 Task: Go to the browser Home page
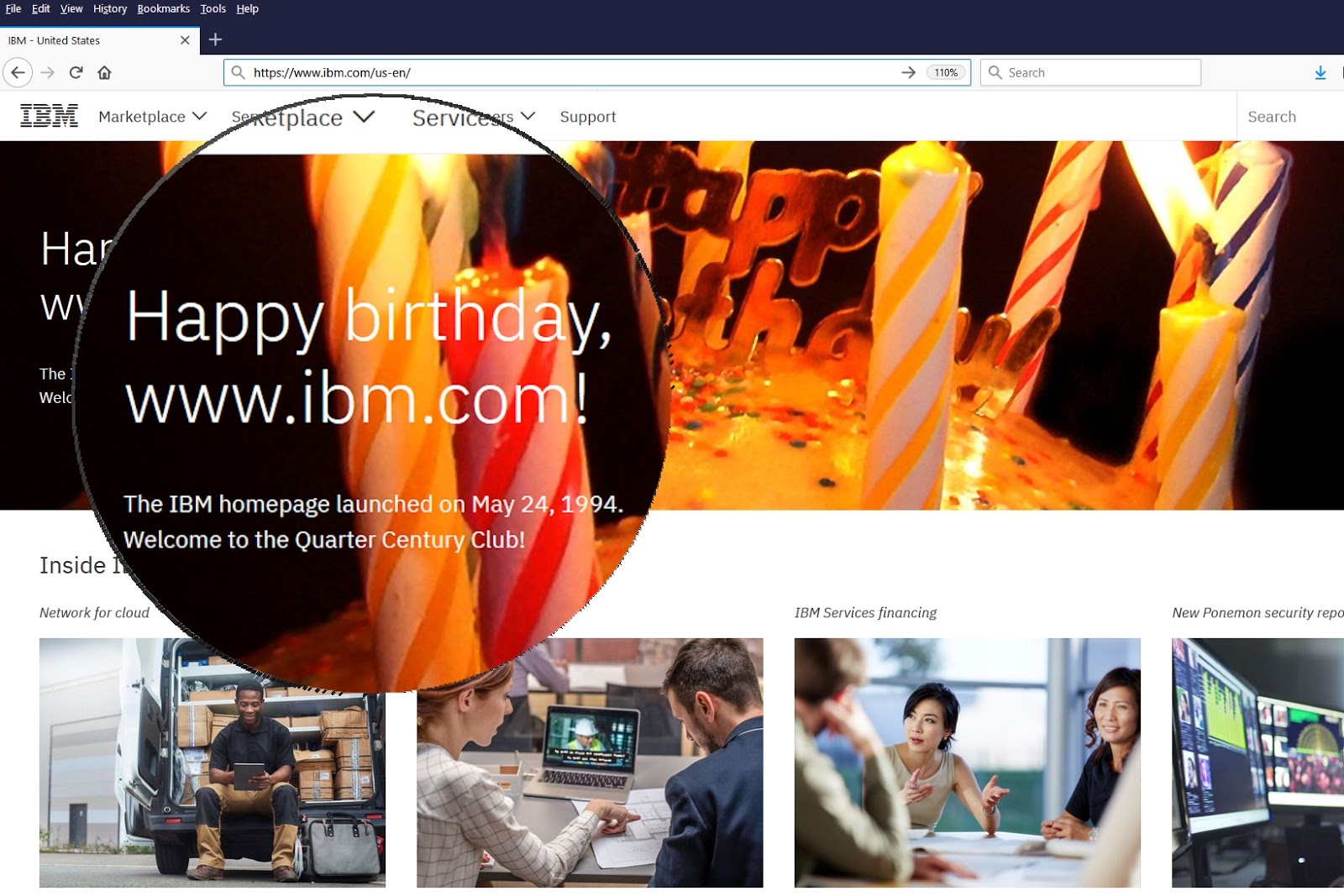[x=104, y=72]
